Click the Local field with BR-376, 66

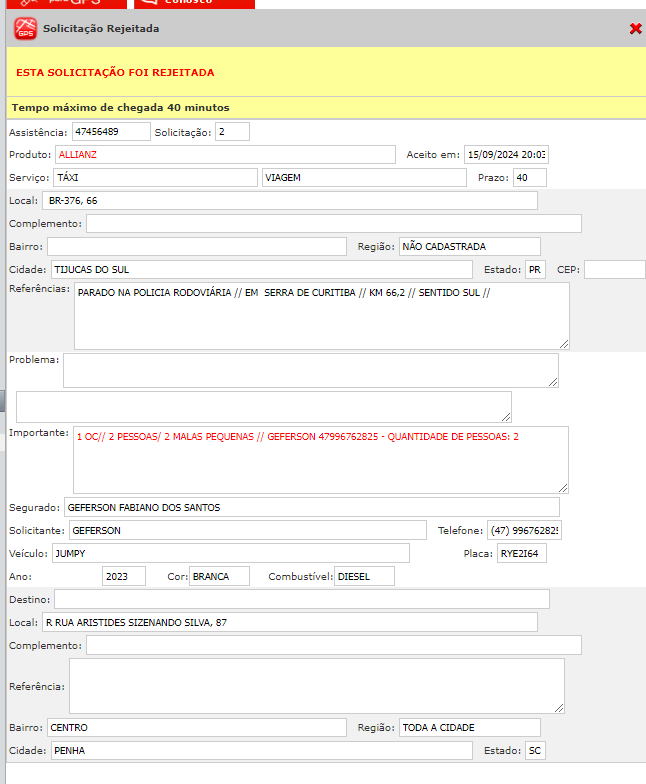[290, 201]
